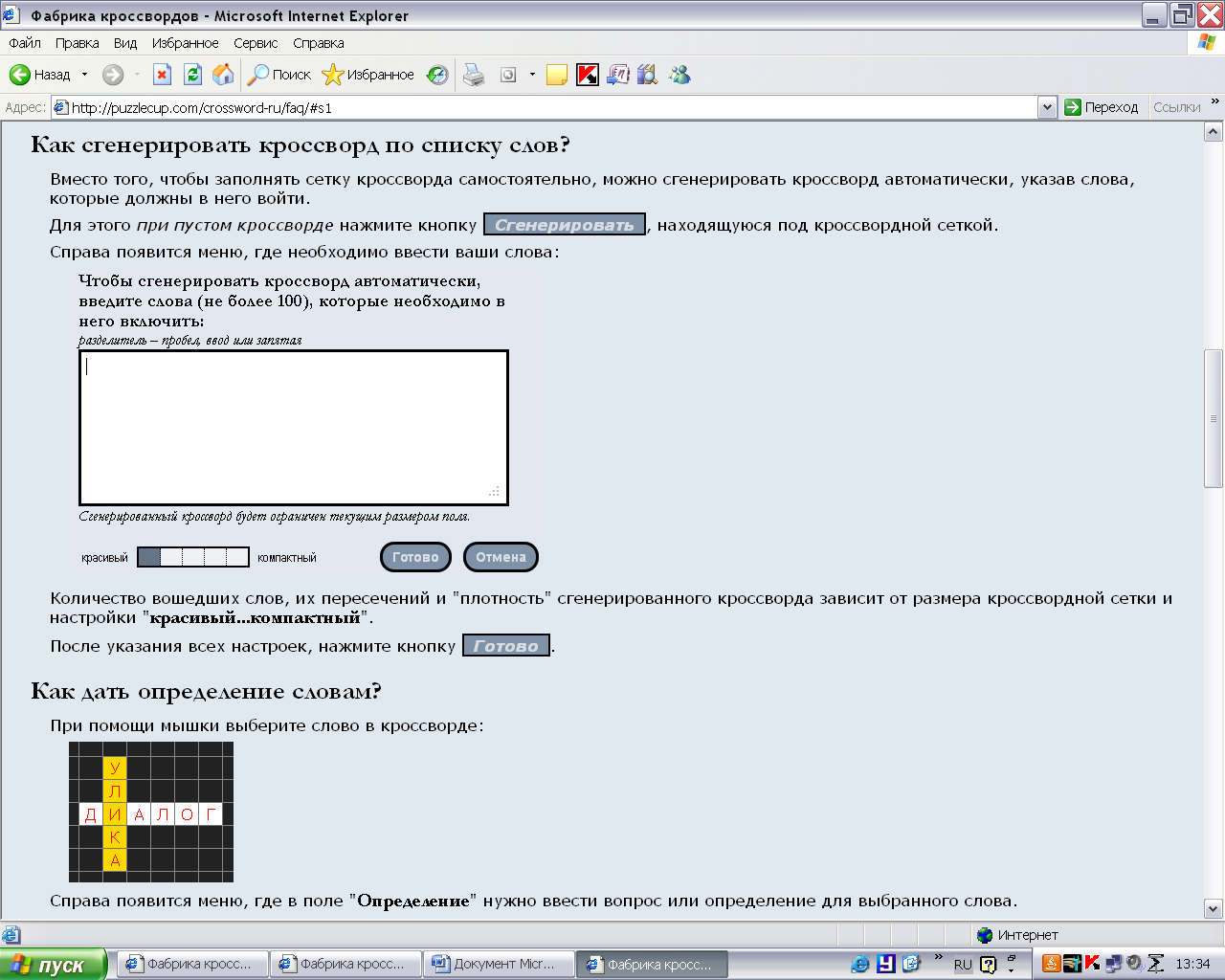
Task: Switch to the active Фабрика кросс... taskbar button
Action: 652,965
